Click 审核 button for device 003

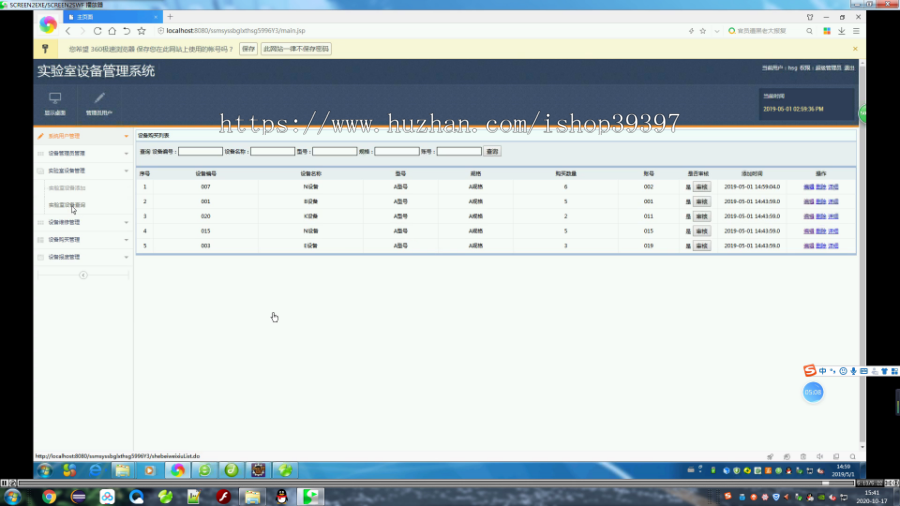point(701,246)
